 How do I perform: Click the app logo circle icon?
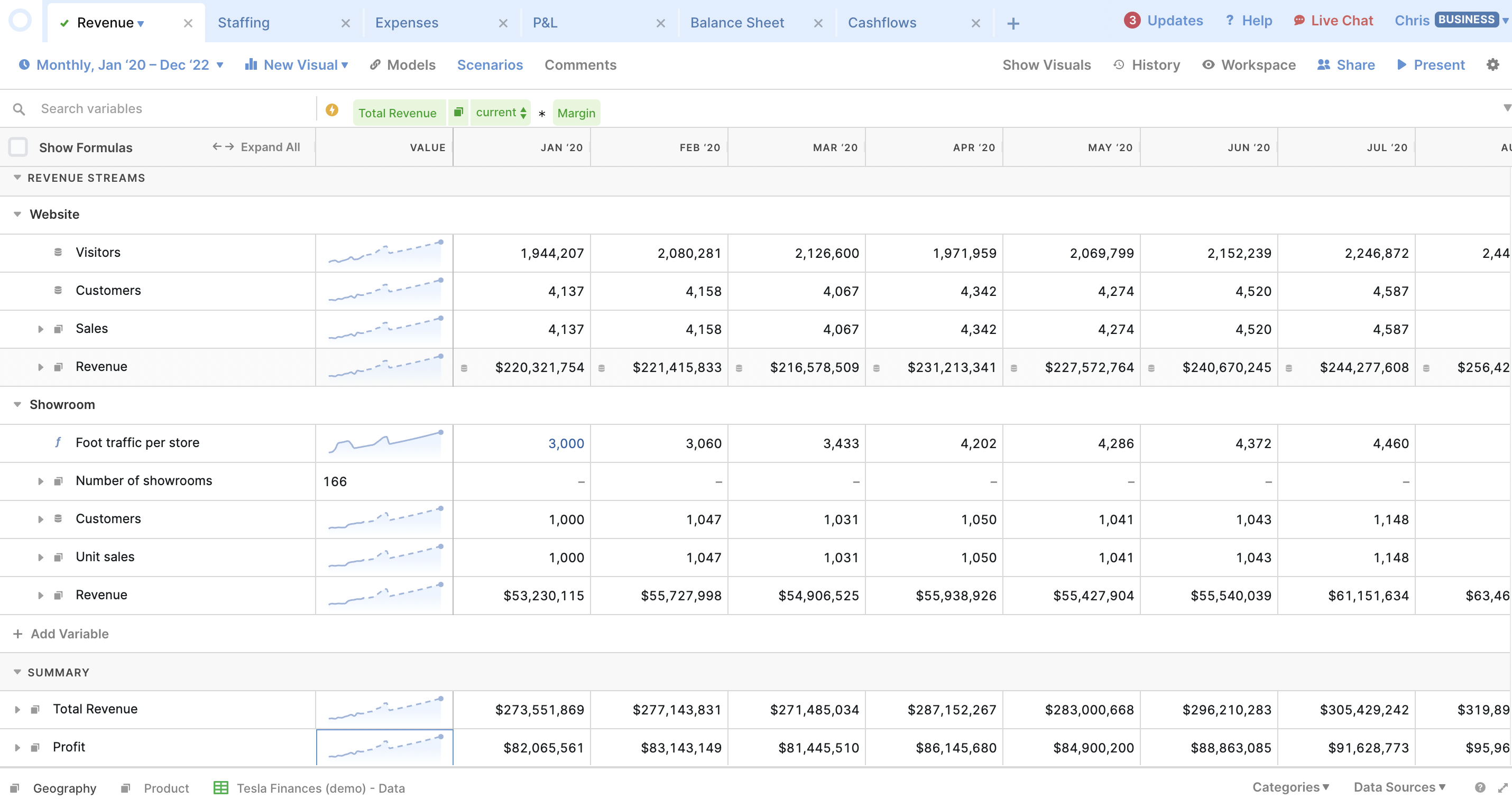(x=20, y=21)
